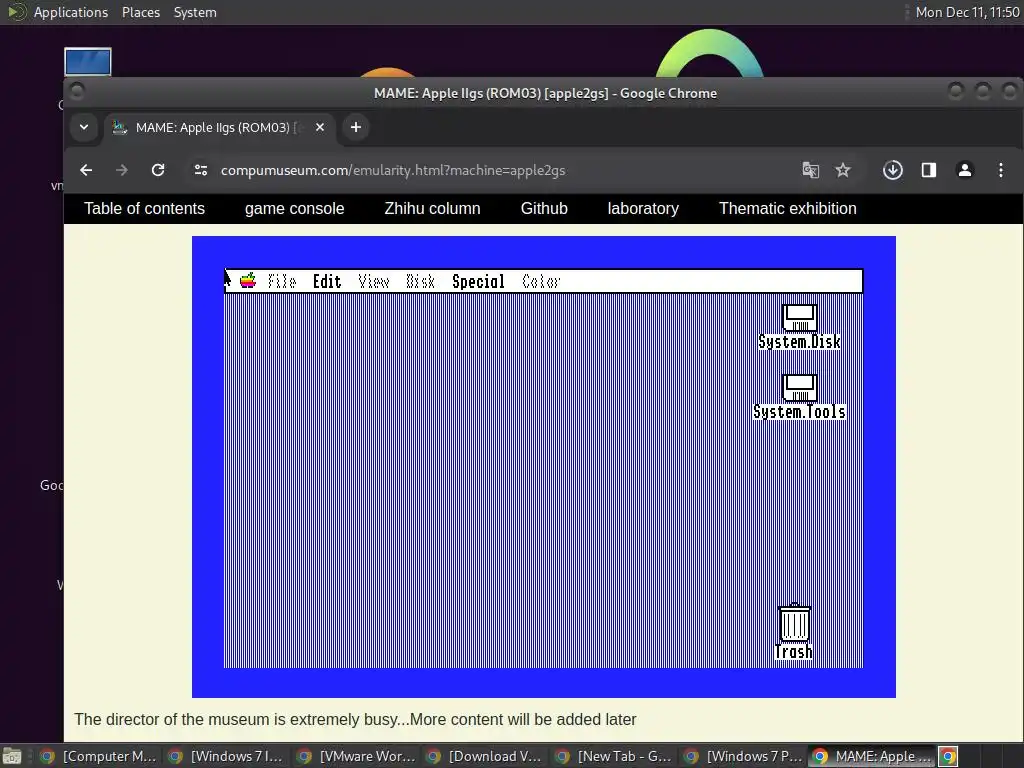
Task: Open the Github link
Action: click(x=544, y=208)
